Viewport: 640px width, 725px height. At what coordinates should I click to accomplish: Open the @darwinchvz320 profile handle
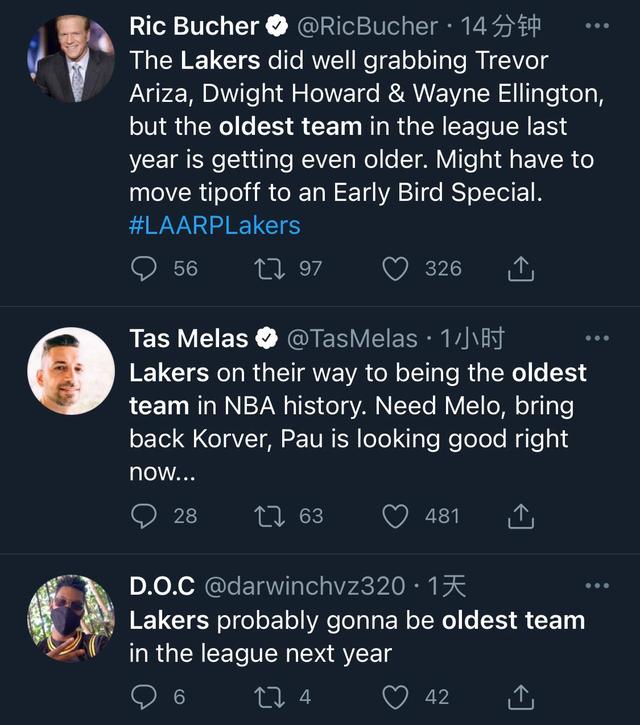(x=304, y=587)
